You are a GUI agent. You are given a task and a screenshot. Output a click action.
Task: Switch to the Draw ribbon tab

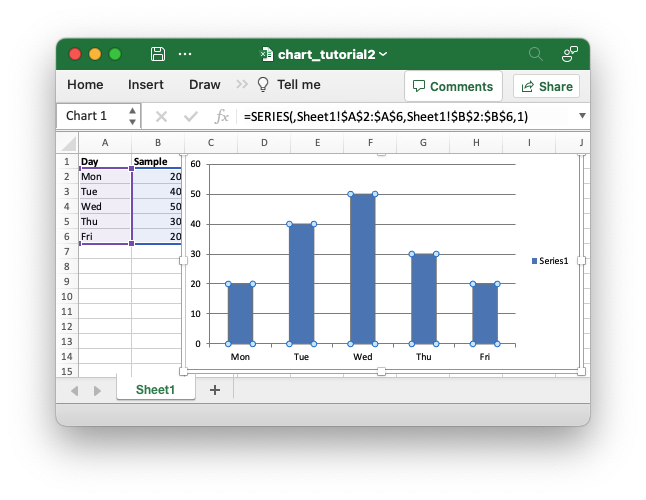[x=204, y=85]
